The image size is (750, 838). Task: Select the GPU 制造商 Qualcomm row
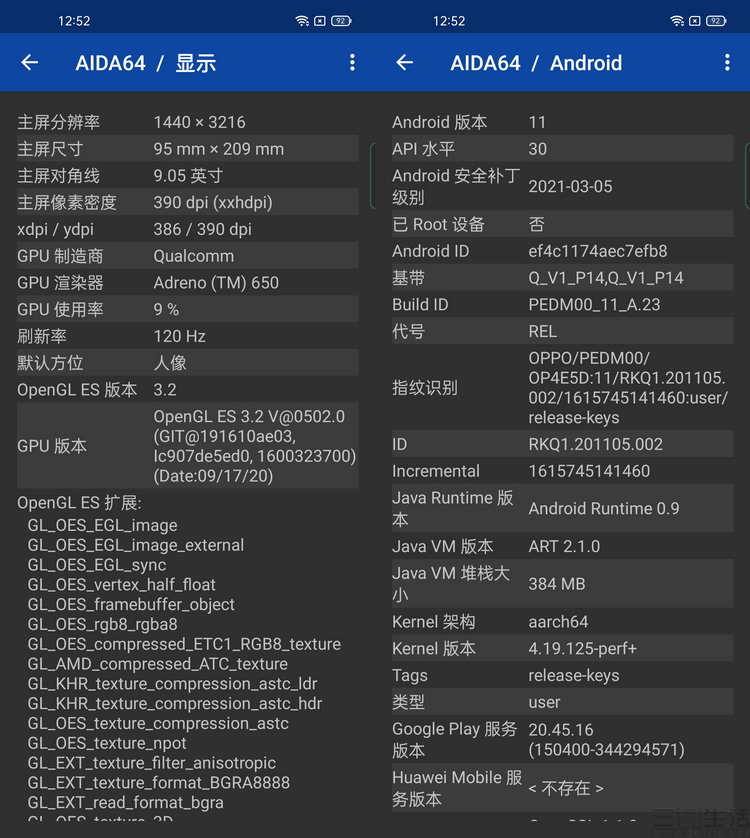[188, 255]
